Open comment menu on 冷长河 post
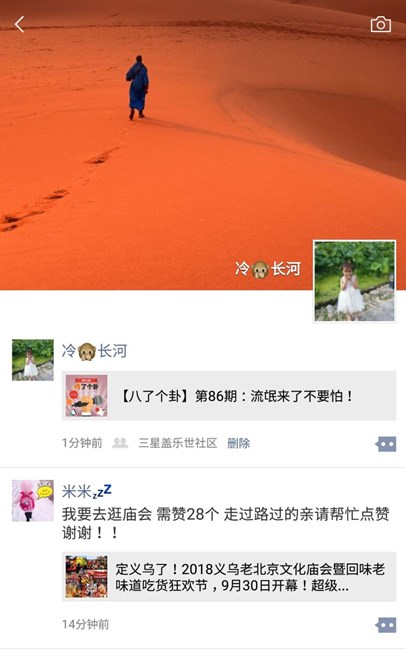The width and height of the screenshot is (406, 650). click(386, 444)
